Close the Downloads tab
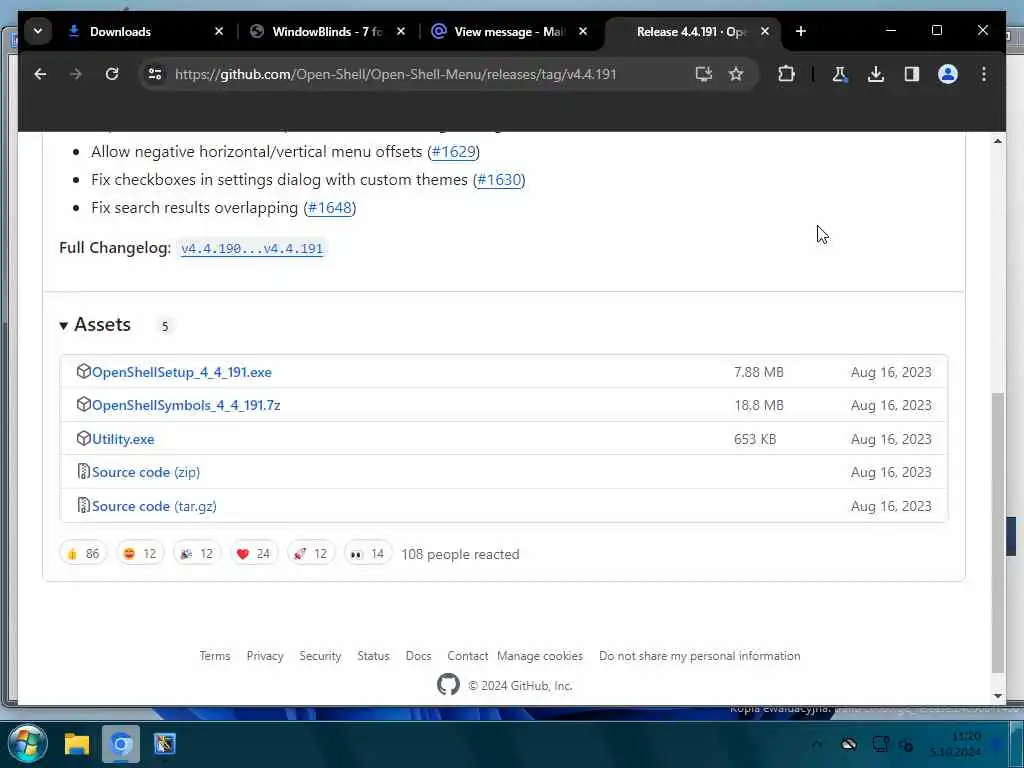Viewport: 1024px width, 768px height. pyautogui.click(x=219, y=31)
